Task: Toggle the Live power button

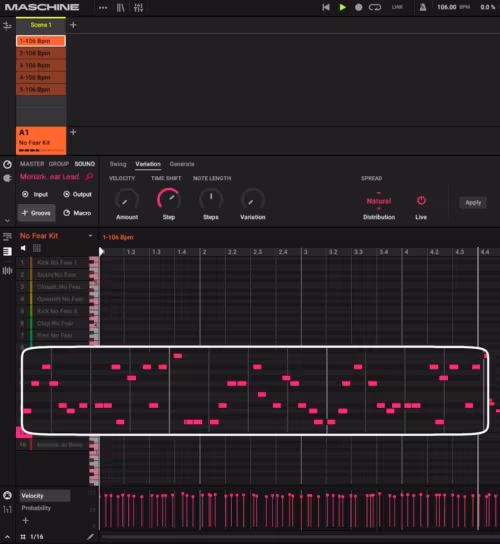Action: coord(421,200)
